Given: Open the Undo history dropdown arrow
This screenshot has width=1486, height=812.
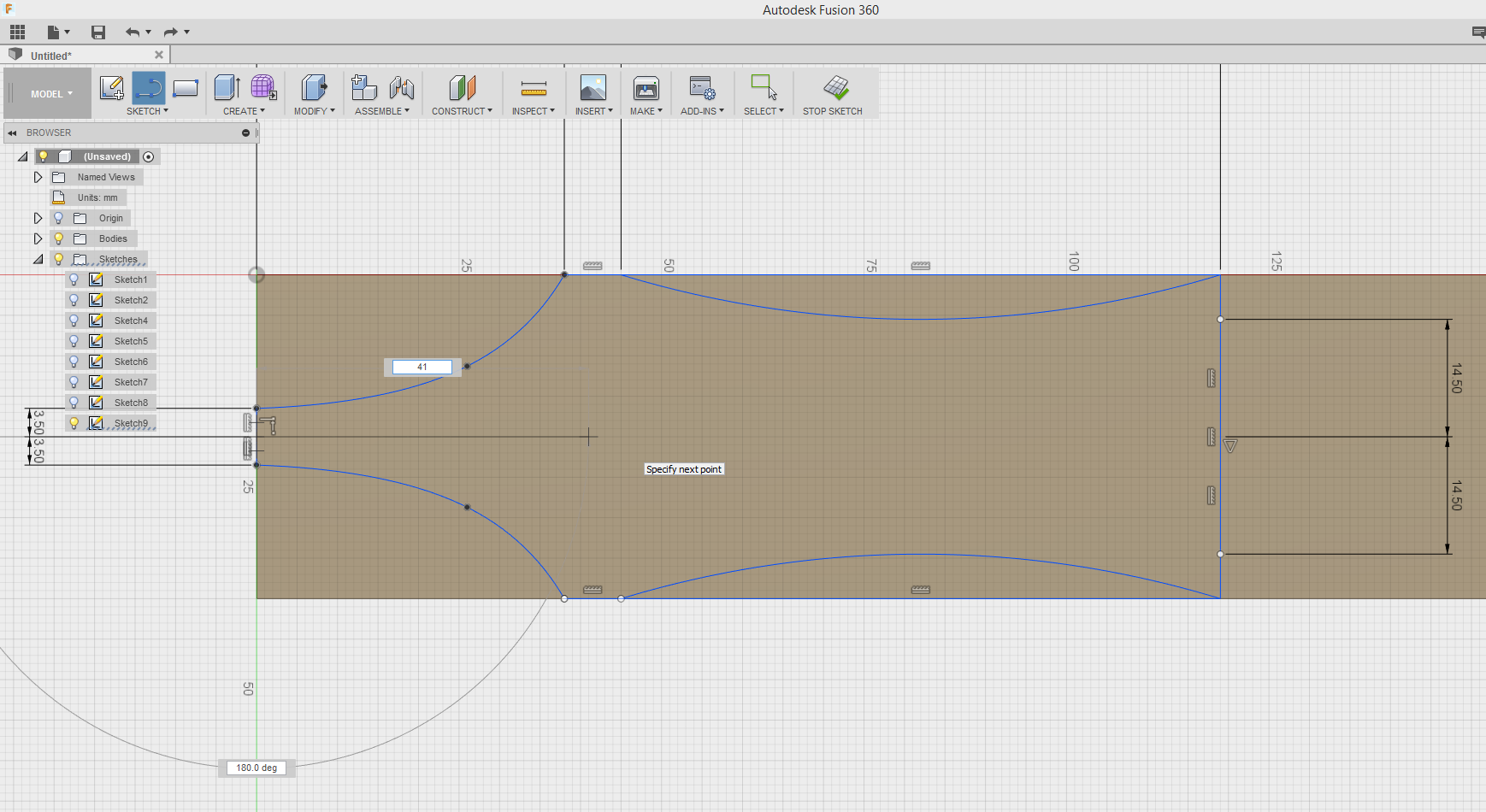Looking at the screenshot, I should 149,32.
